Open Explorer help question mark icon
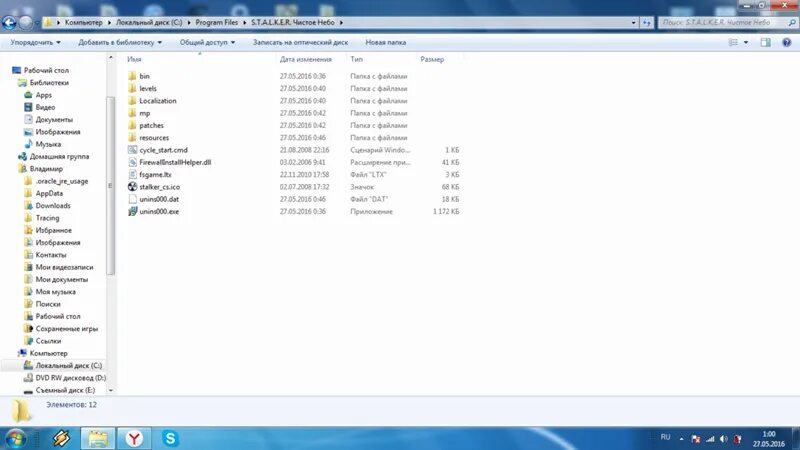The height and width of the screenshot is (450, 800). click(x=787, y=42)
